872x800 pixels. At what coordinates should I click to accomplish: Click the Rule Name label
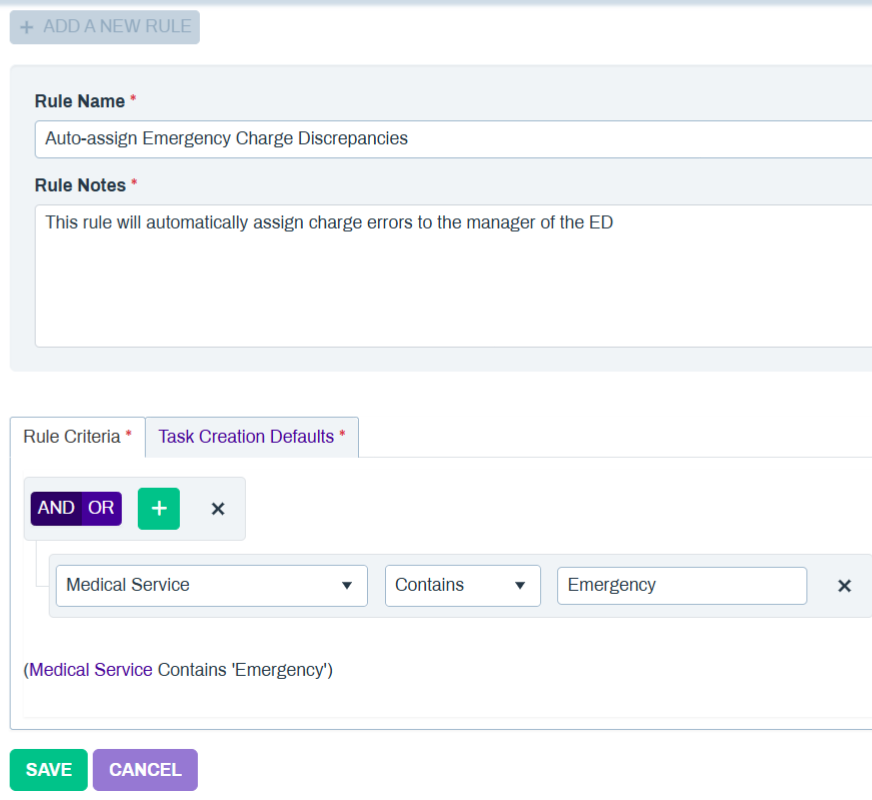(x=80, y=101)
